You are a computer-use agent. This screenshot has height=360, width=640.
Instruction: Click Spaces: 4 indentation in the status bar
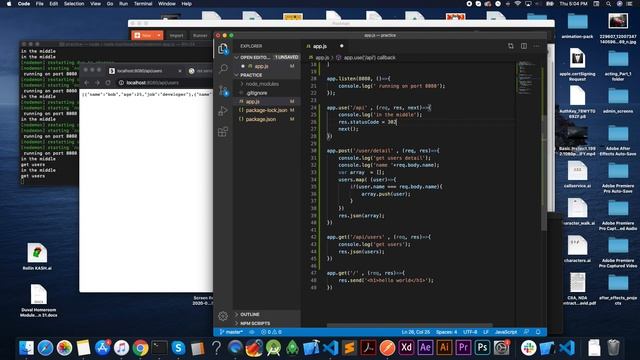(x=446, y=332)
